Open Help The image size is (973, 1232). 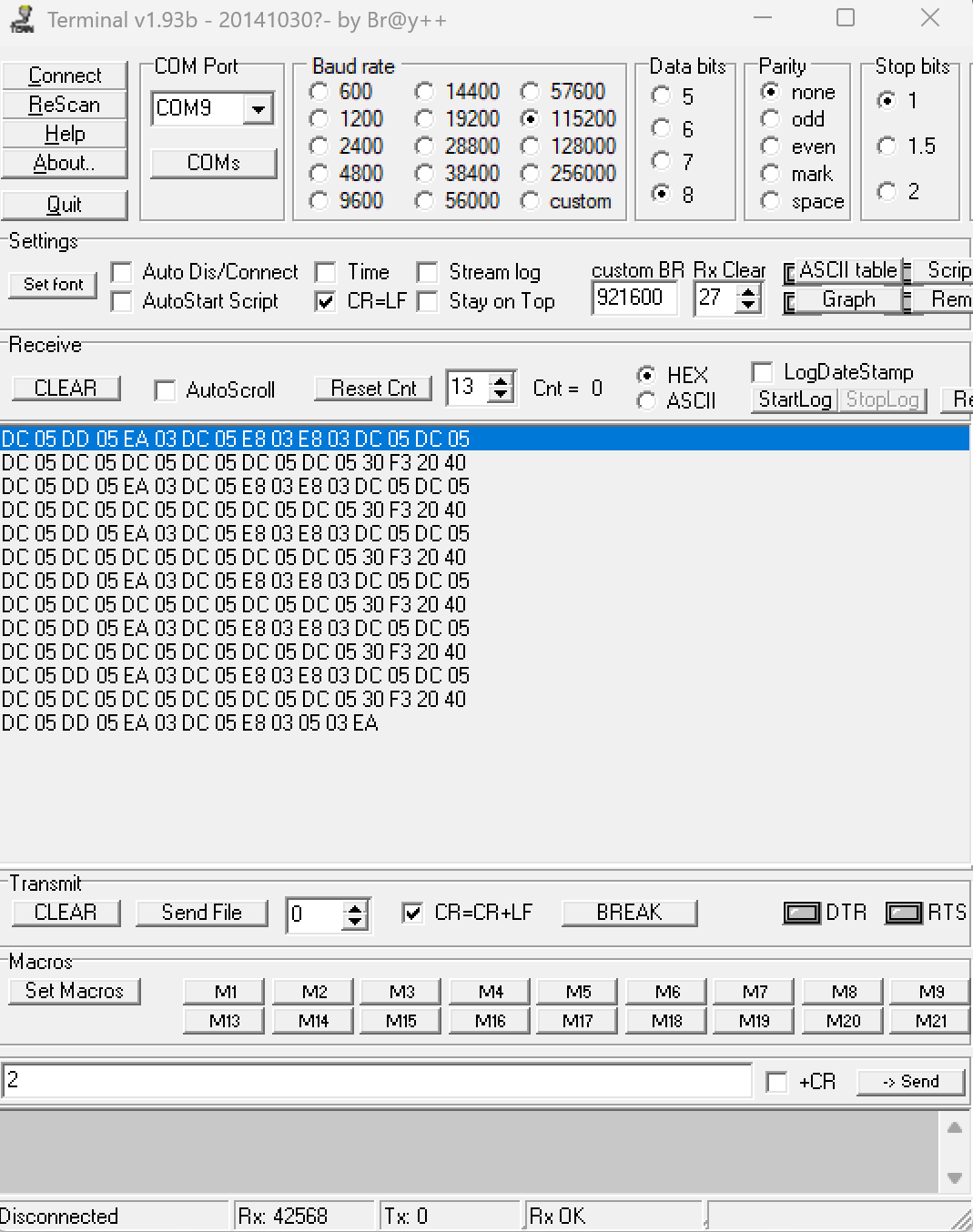pos(65,134)
